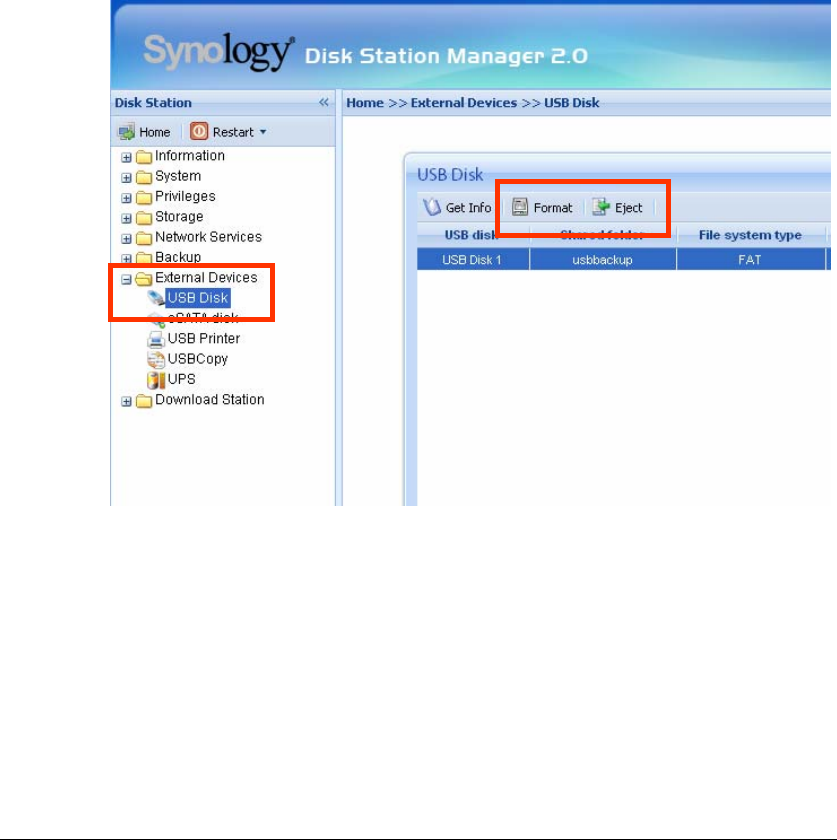Select External Devices in the tree
The height and width of the screenshot is (840, 837).
206,278
